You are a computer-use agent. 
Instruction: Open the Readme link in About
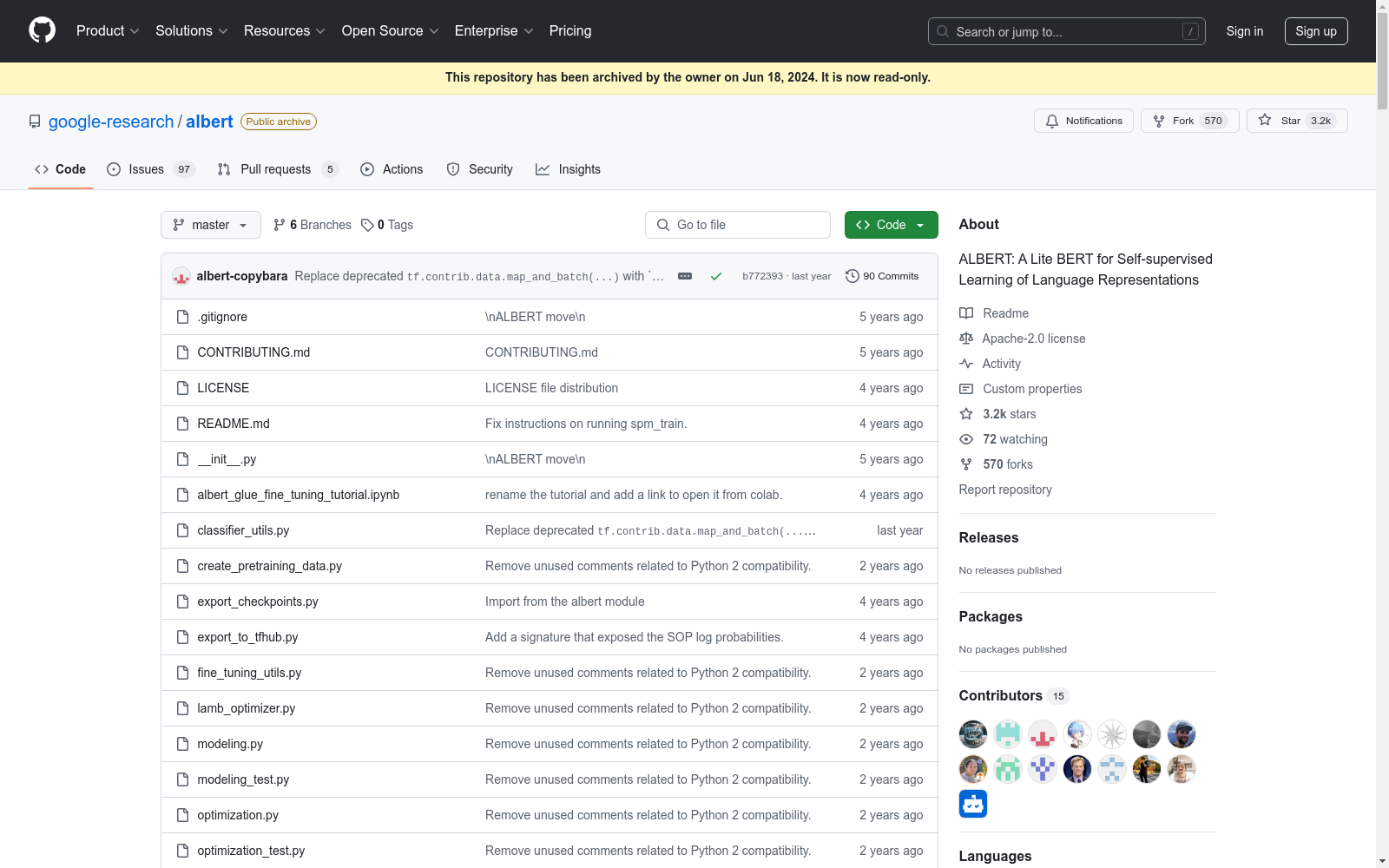(x=994, y=313)
